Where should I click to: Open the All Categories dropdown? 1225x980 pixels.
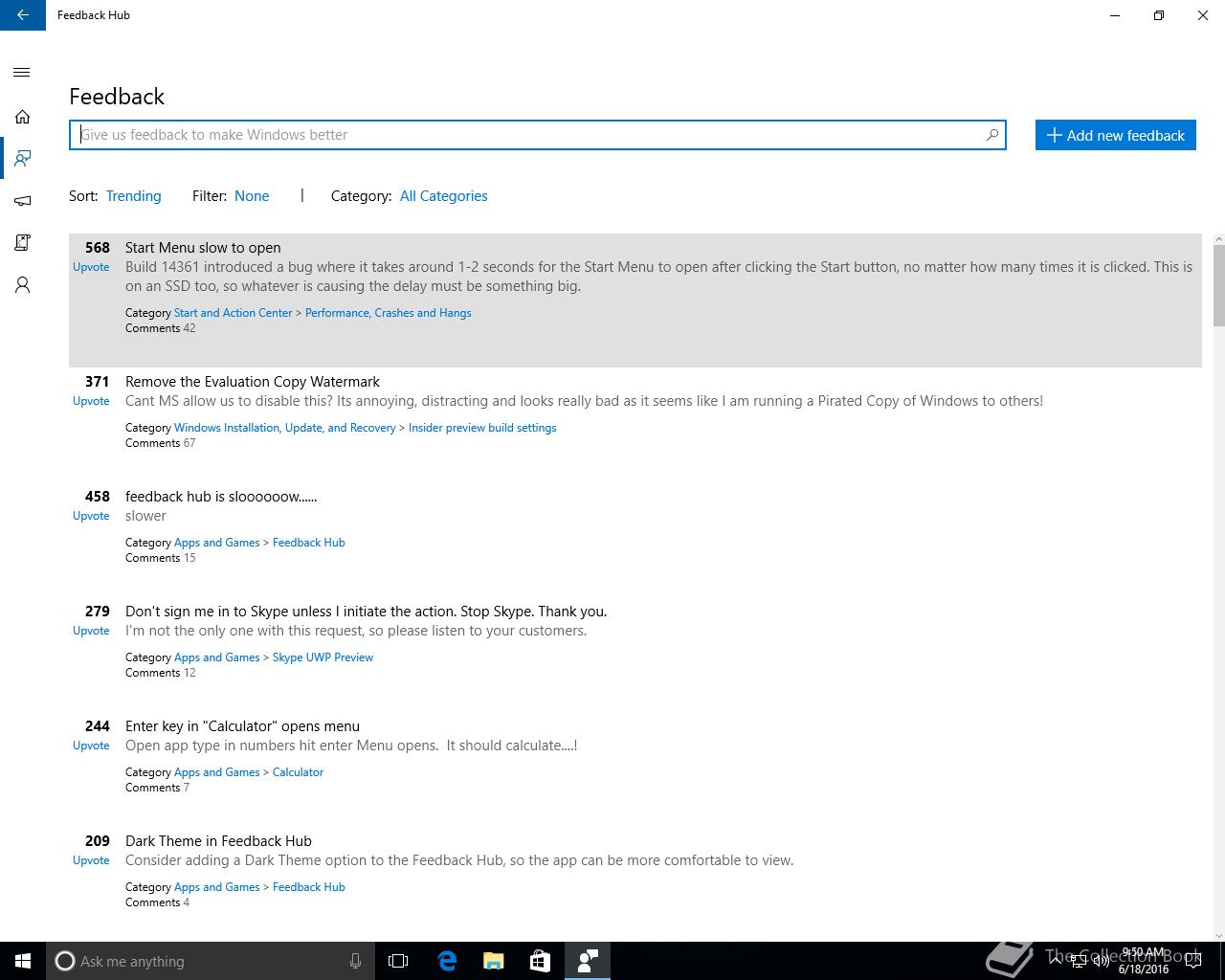(x=443, y=196)
